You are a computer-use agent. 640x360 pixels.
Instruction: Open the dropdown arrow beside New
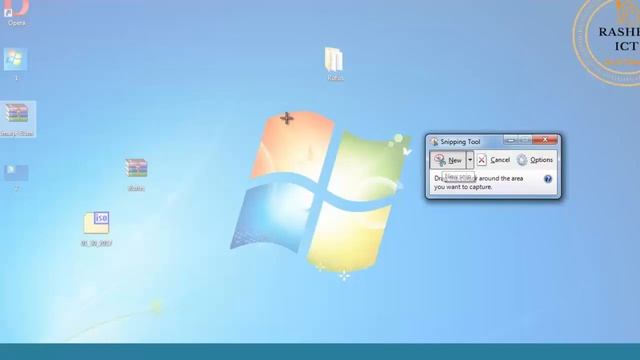(470, 160)
